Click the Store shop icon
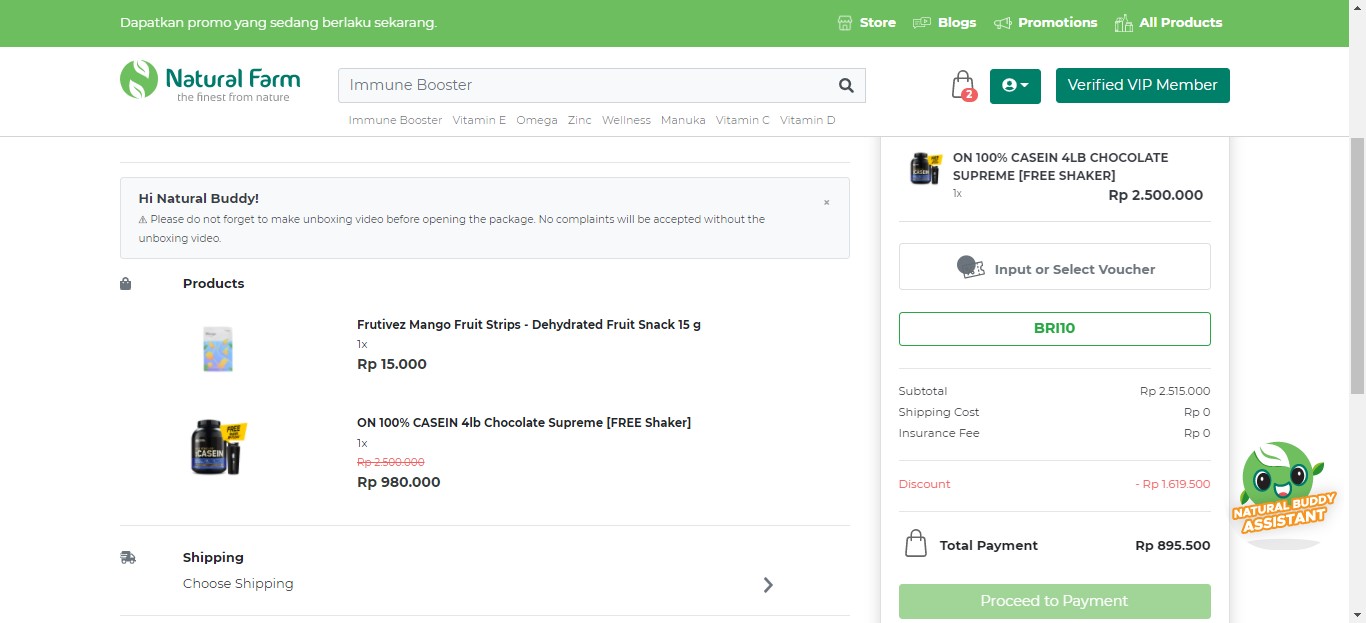 (845, 22)
